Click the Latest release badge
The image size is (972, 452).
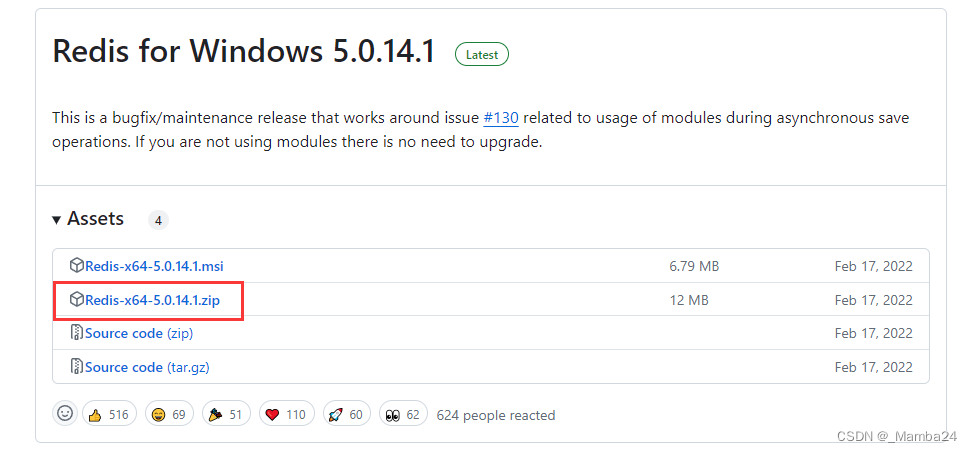(482, 55)
